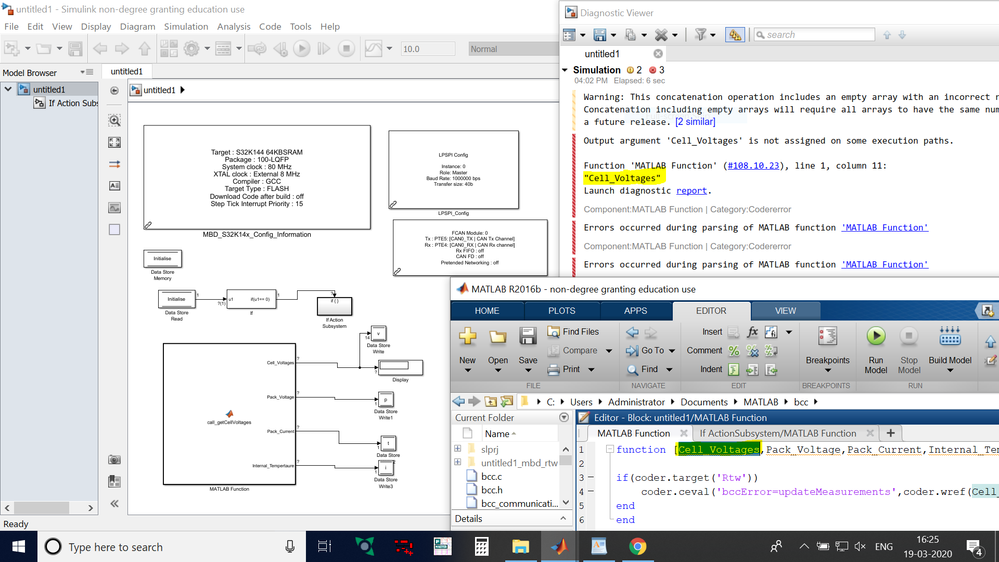This screenshot has height=562, width=999.
Task: Click the Hide/Show Explorer Bar icon
Action: coord(115,90)
